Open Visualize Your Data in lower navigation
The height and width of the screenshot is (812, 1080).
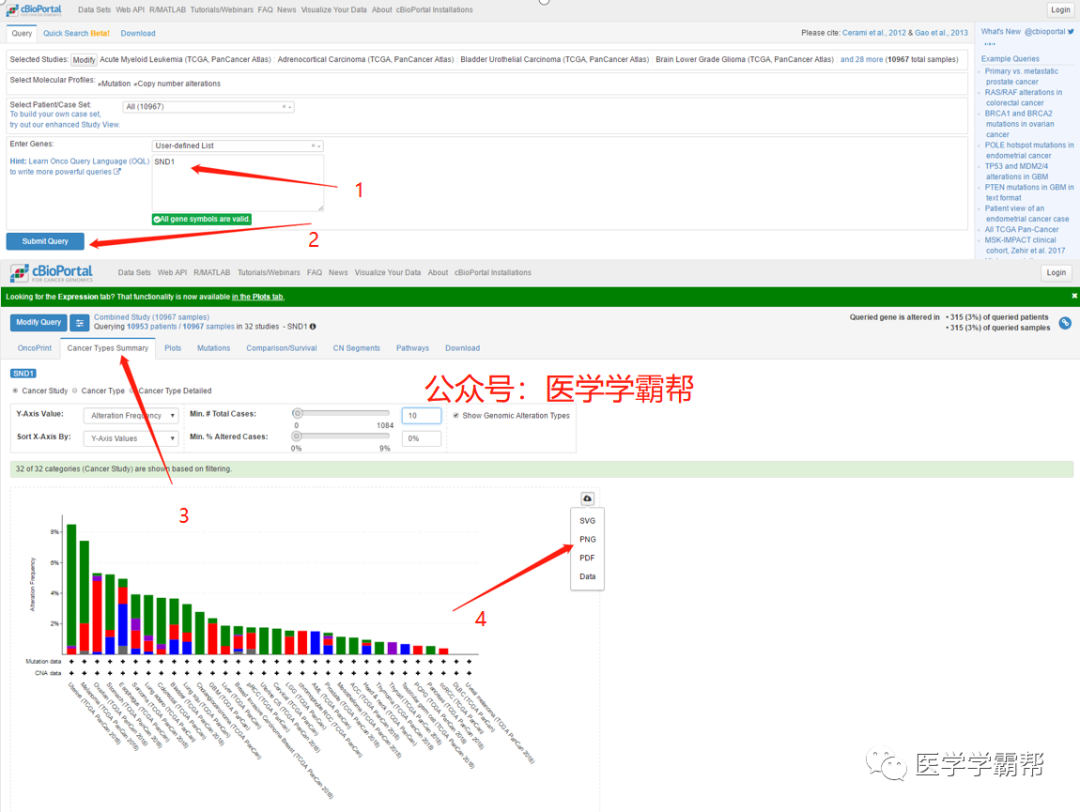(387, 273)
